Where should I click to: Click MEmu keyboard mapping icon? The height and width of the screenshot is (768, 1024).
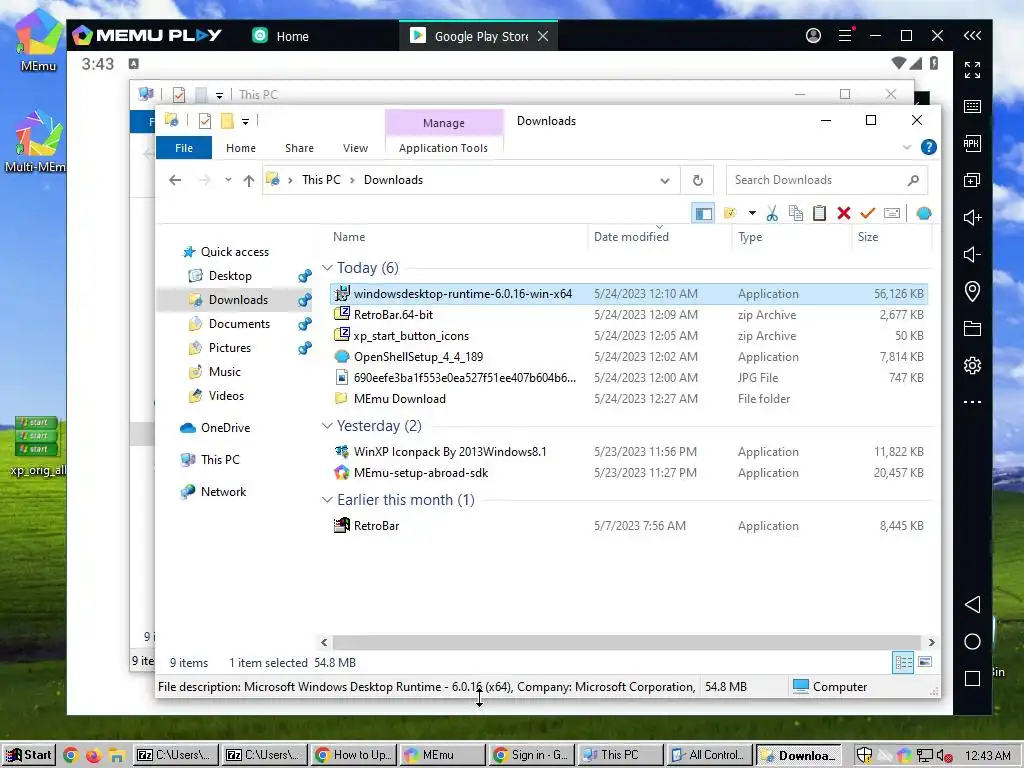[x=972, y=106]
